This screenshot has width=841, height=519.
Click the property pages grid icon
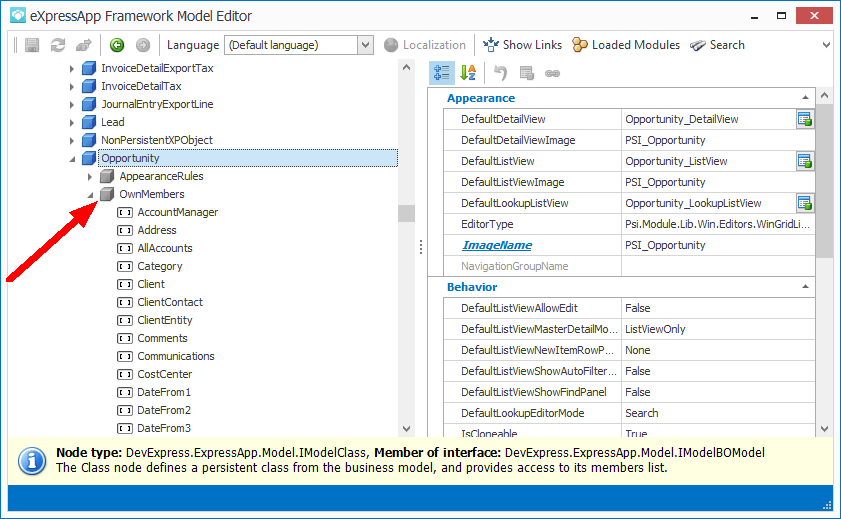pos(527,73)
